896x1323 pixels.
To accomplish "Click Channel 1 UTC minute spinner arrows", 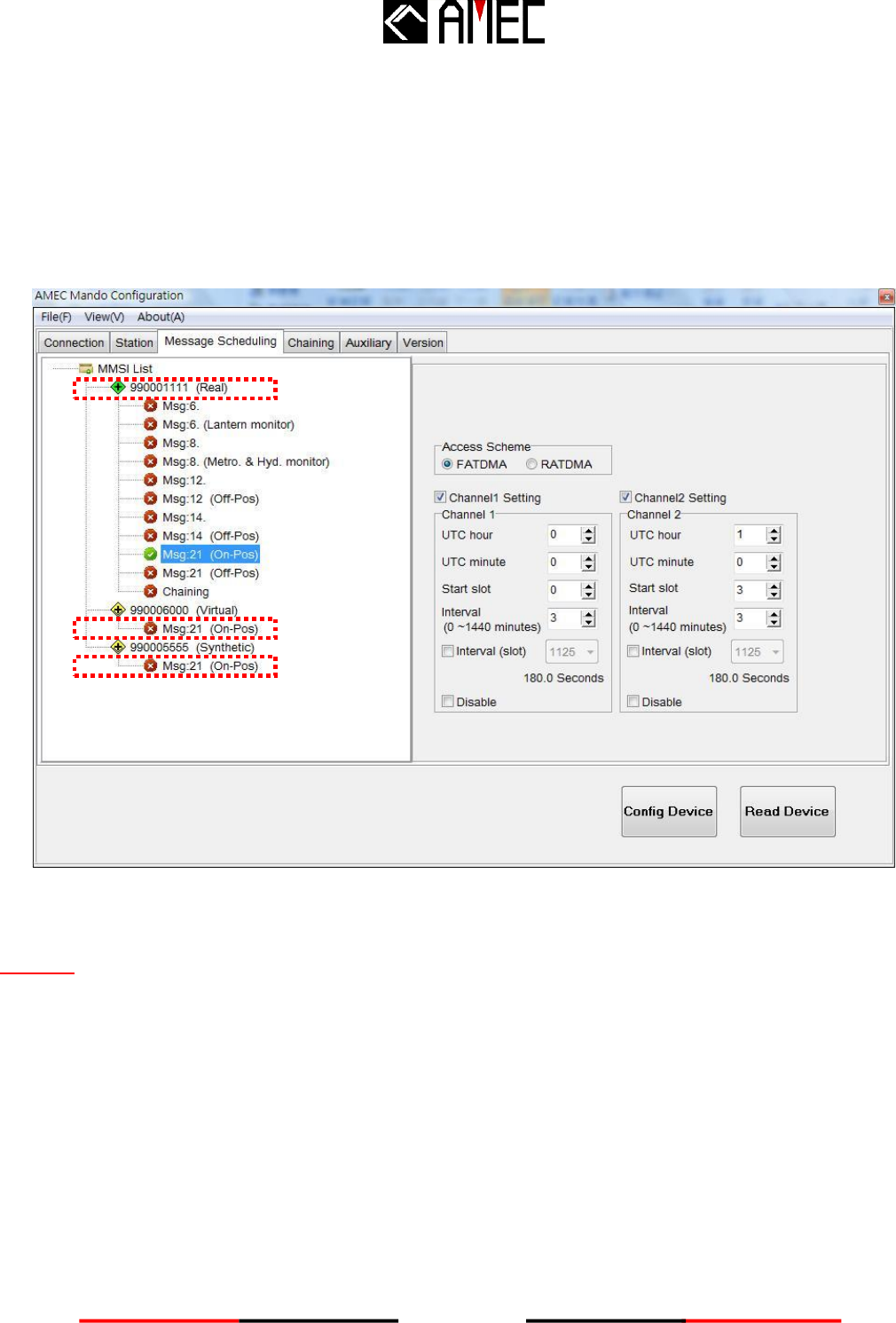I will tap(588, 563).
